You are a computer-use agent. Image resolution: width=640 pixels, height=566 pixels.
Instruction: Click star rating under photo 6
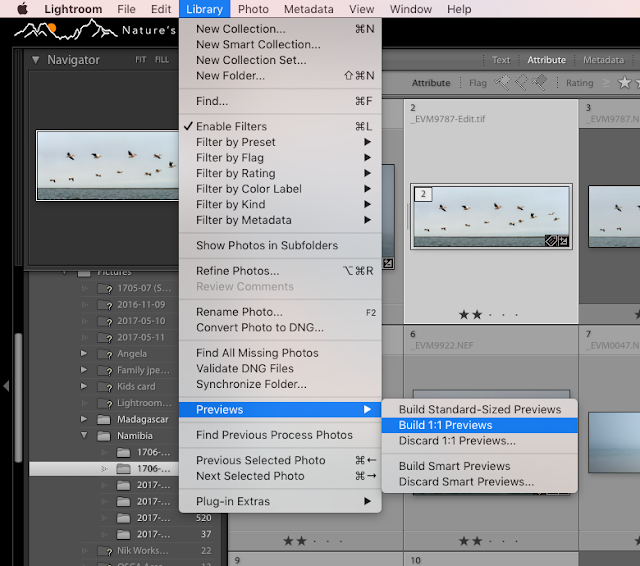click(488, 541)
